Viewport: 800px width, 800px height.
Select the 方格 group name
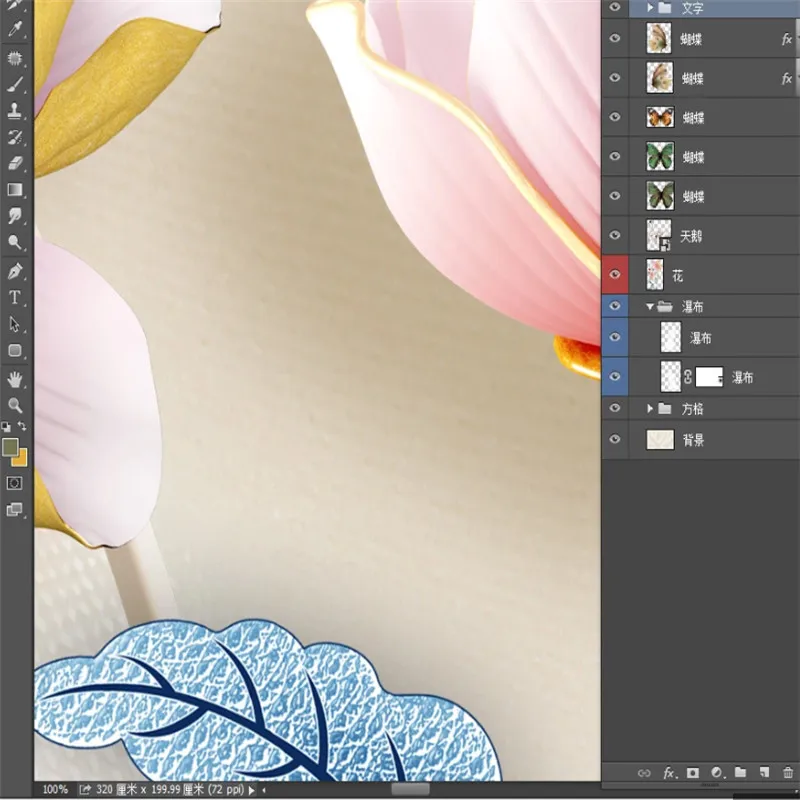click(692, 409)
